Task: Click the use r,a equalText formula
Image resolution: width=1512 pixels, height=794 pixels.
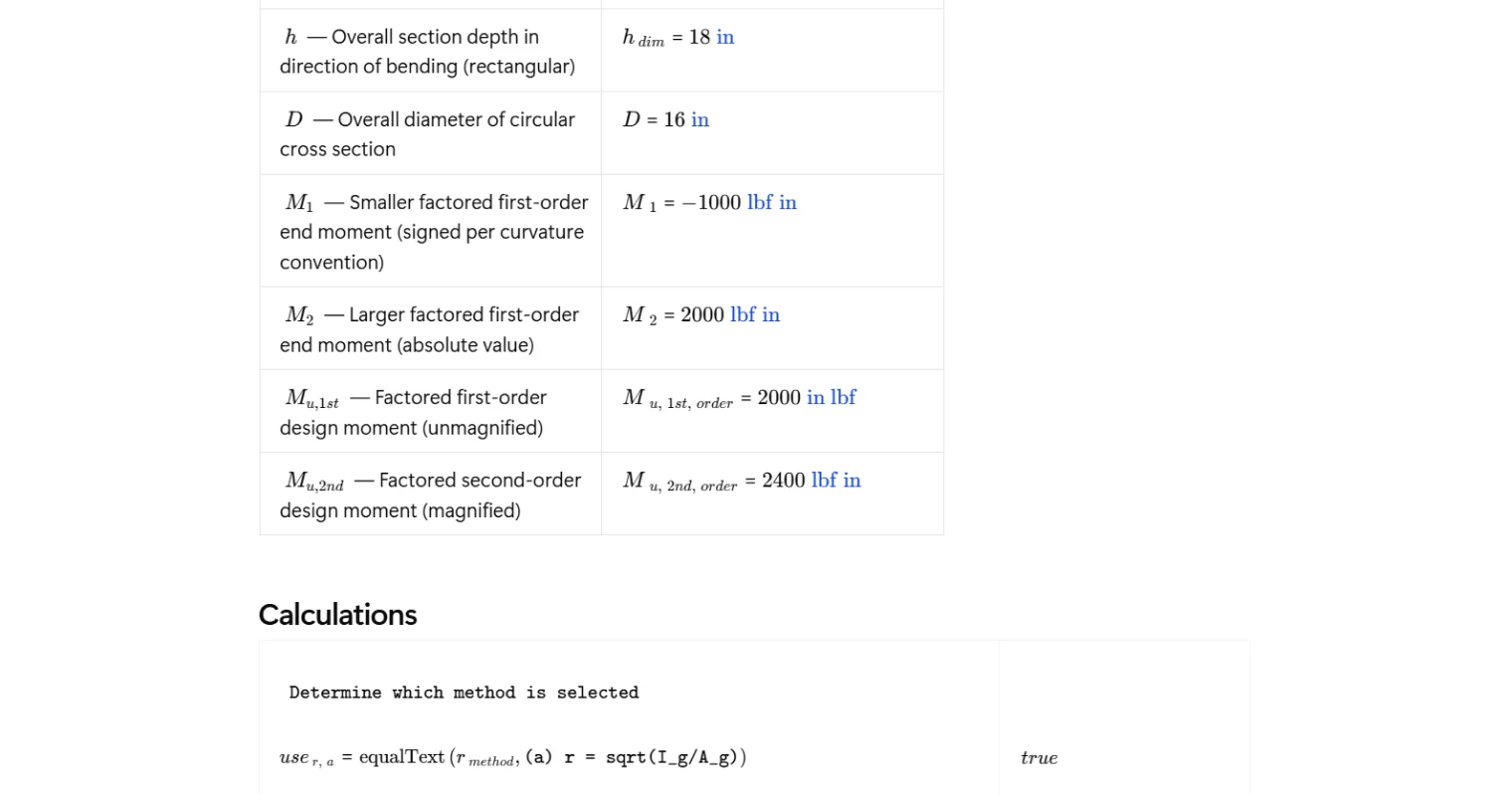Action: click(x=512, y=757)
